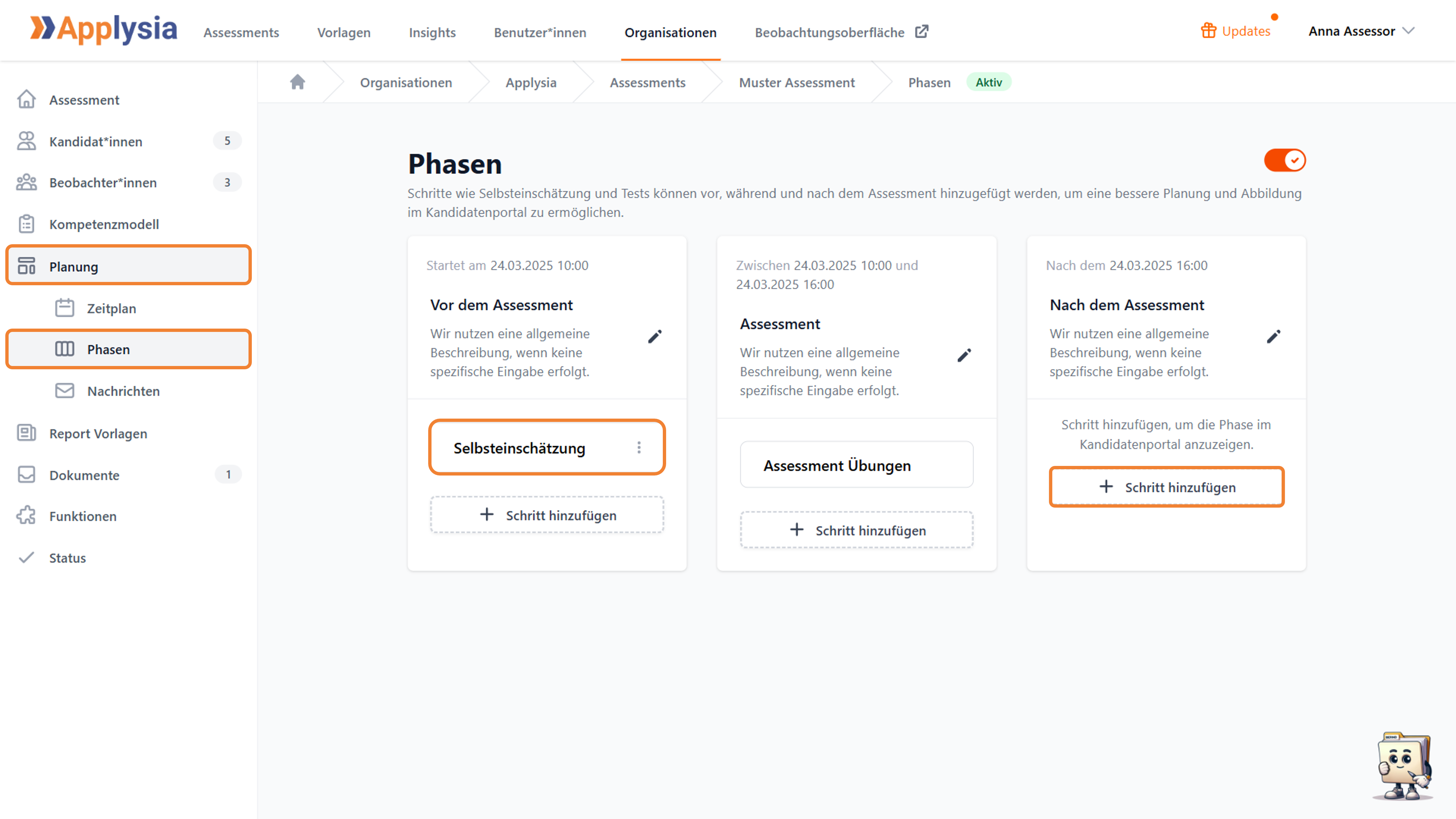This screenshot has width=1456, height=819.
Task: Click the Dokumente inbox icon
Action: coord(26,475)
